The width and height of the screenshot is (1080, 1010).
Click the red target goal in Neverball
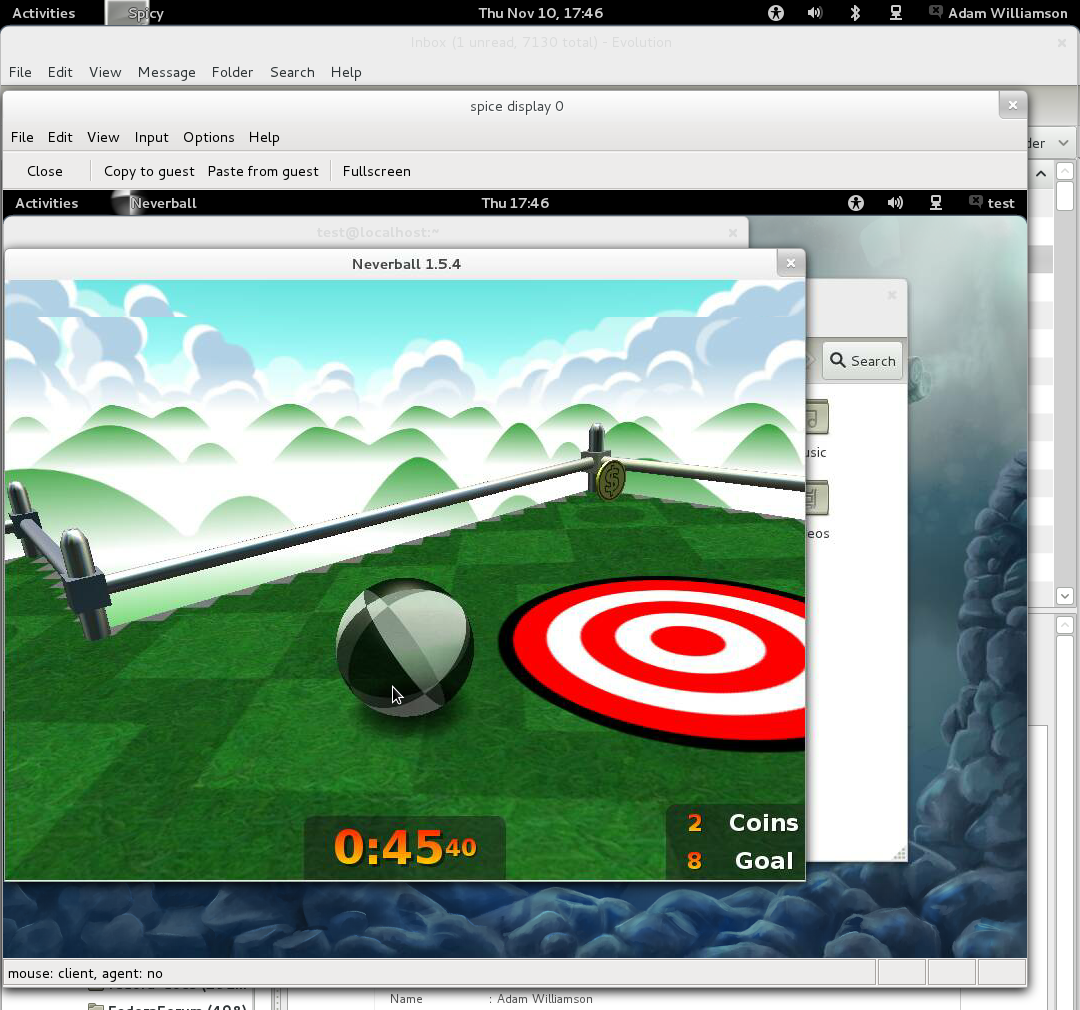(x=654, y=663)
